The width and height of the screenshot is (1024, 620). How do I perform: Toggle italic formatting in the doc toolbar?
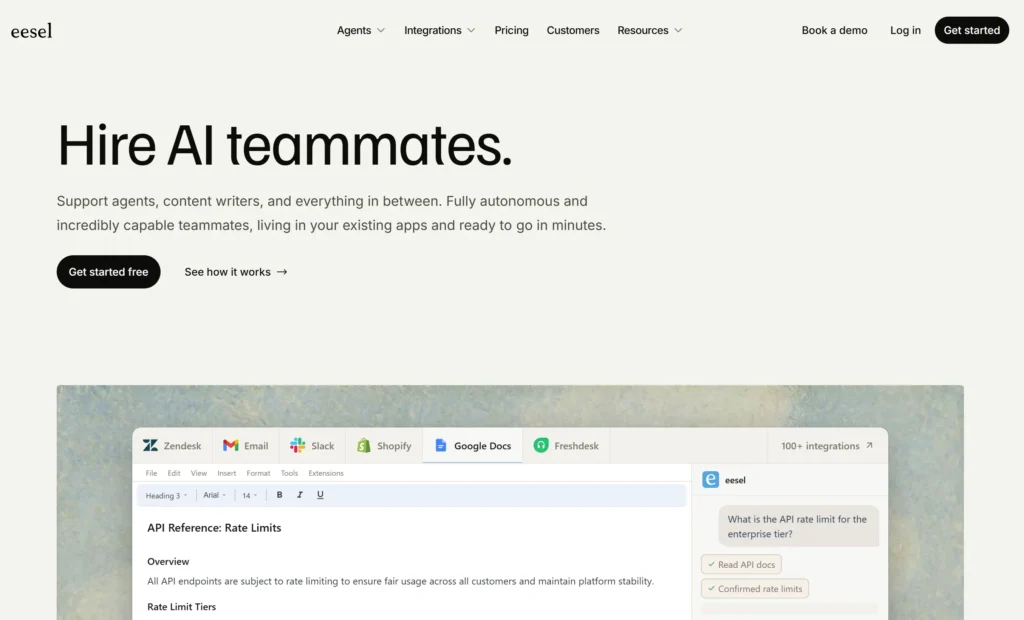(300, 495)
